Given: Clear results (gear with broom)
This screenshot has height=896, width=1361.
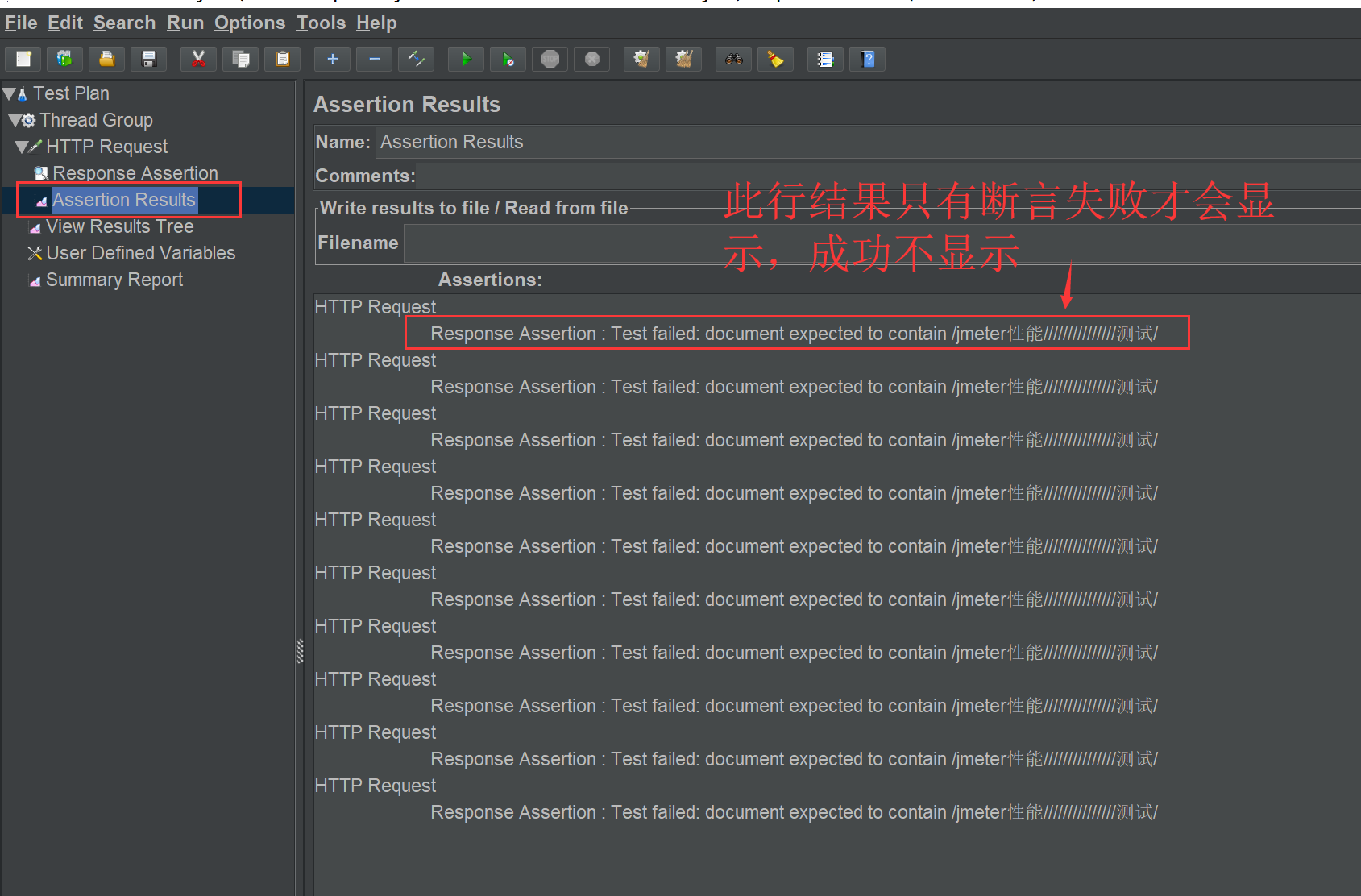Looking at the screenshot, I should [x=641, y=59].
